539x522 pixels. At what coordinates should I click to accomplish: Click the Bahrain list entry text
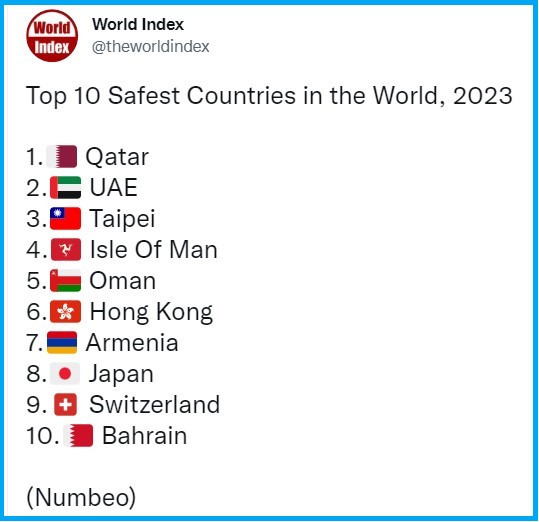coord(145,436)
